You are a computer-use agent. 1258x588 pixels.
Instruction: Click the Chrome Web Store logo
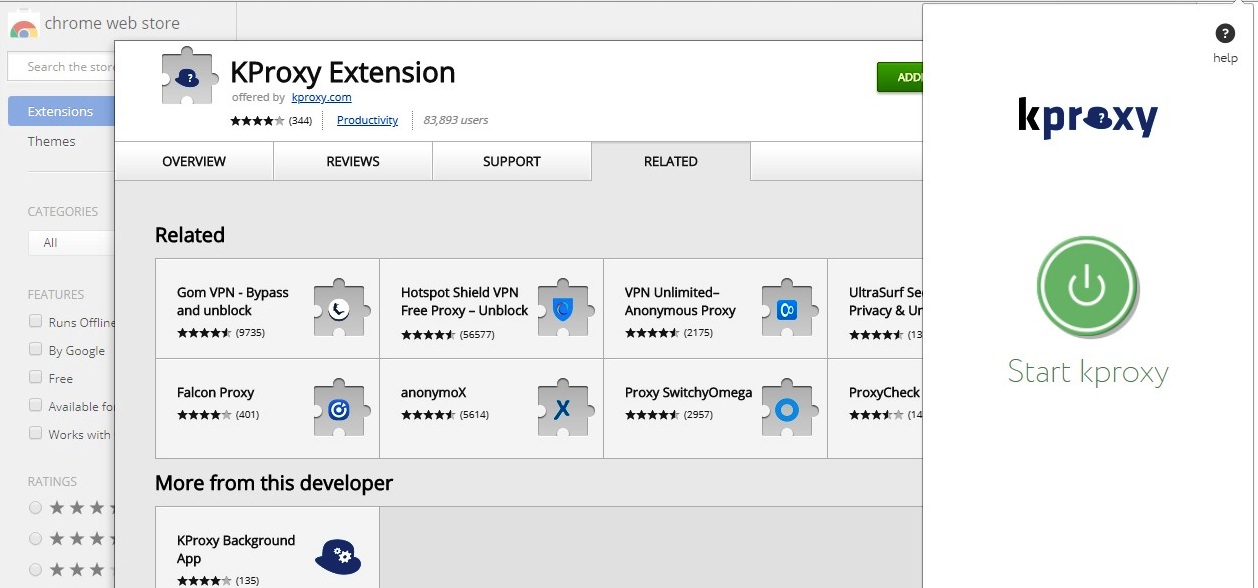pos(24,24)
